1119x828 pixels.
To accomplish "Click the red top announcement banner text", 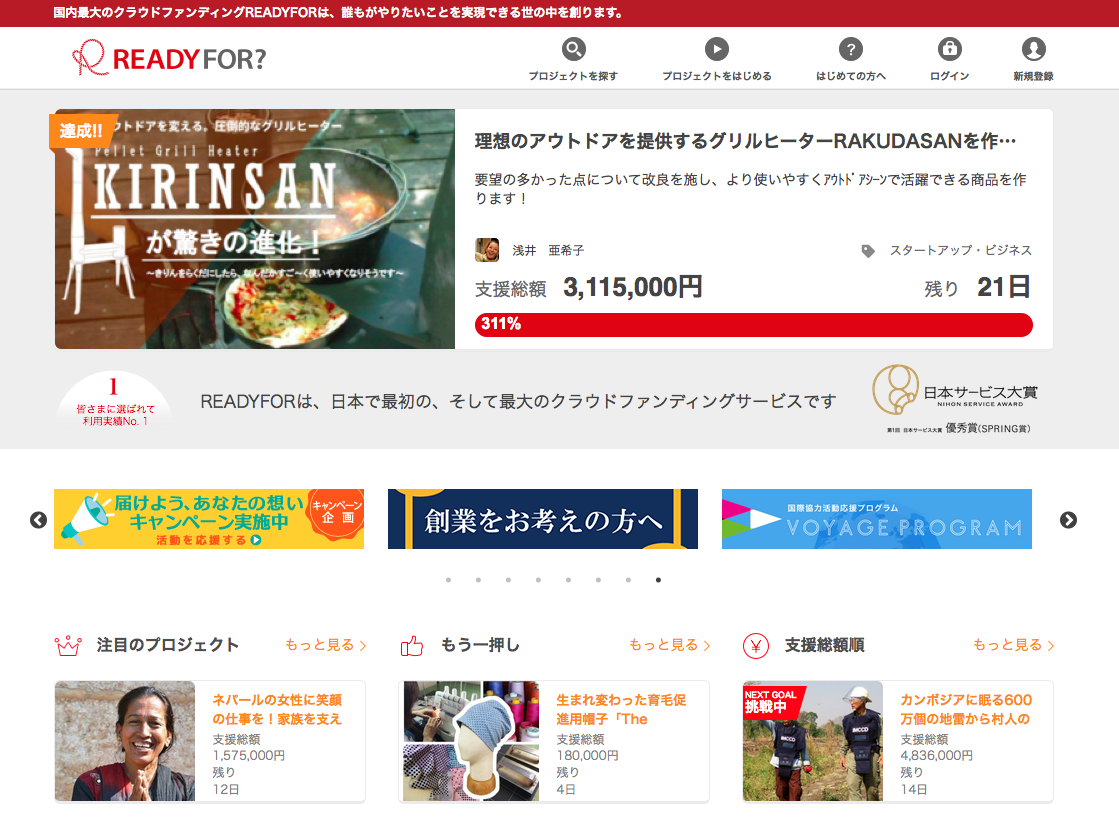I will coord(338,13).
